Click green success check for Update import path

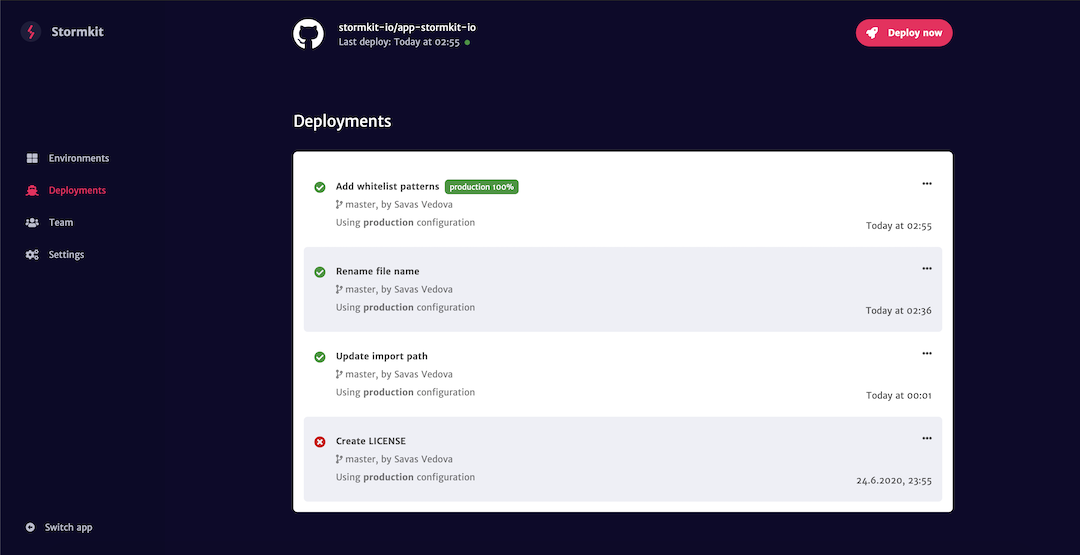click(320, 357)
